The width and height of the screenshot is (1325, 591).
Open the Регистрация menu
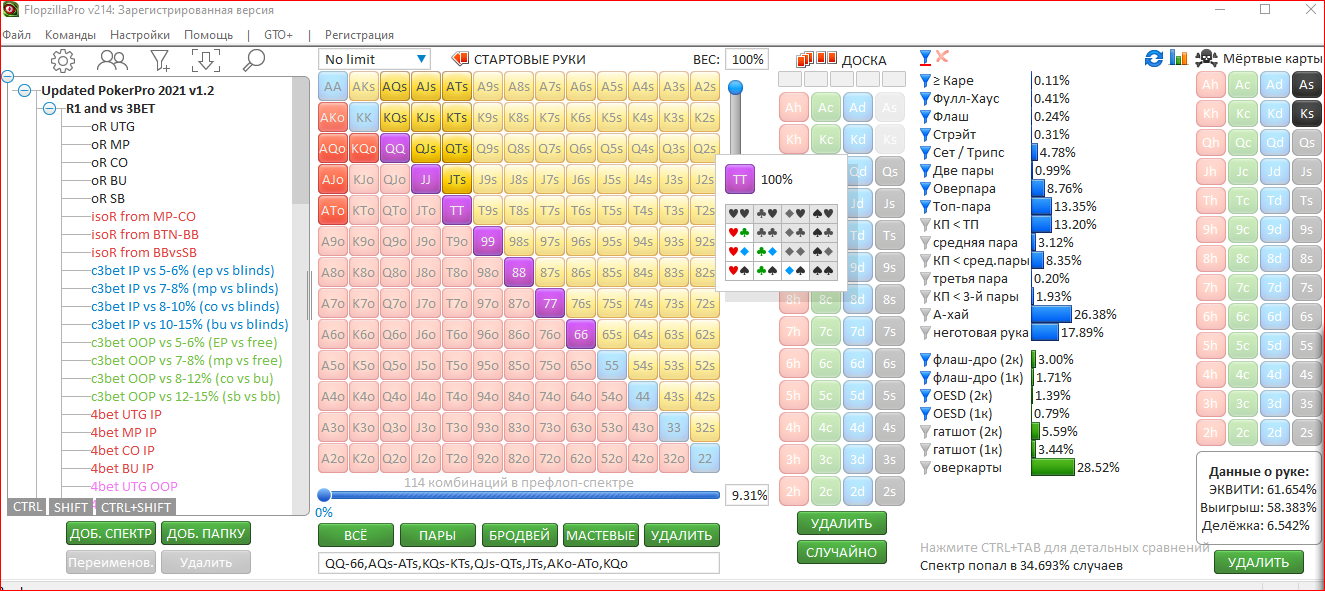359,34
